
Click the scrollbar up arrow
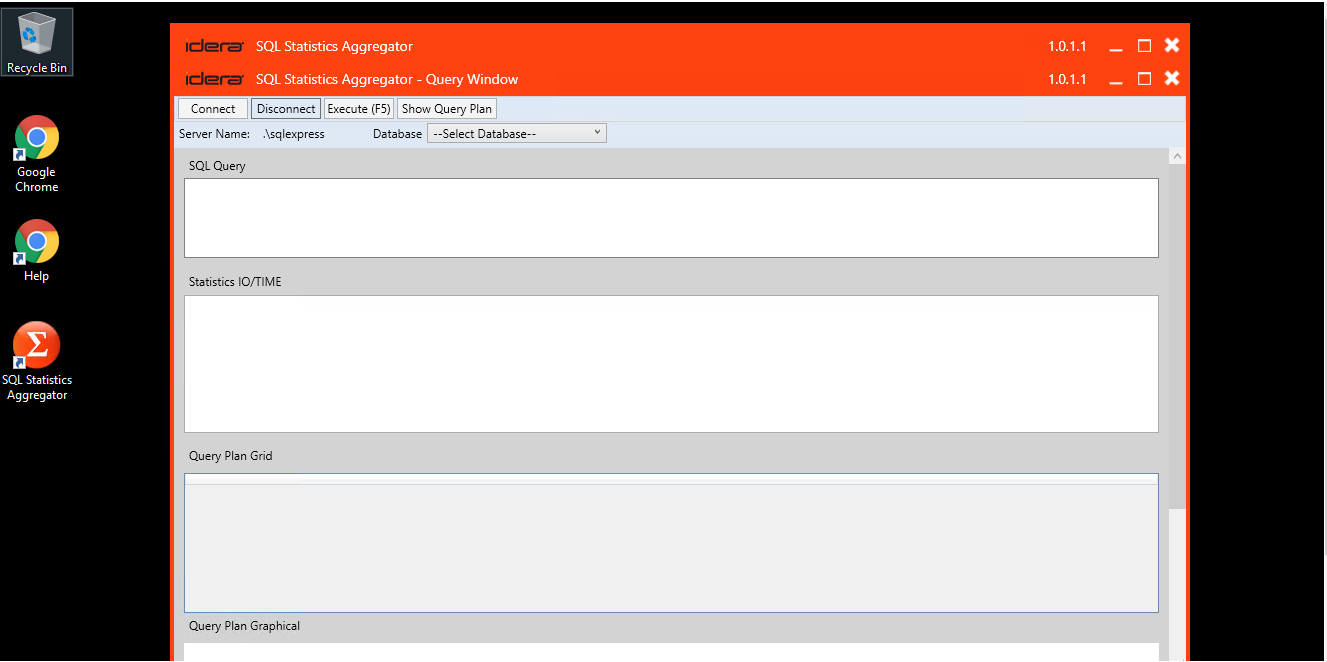1177,157
